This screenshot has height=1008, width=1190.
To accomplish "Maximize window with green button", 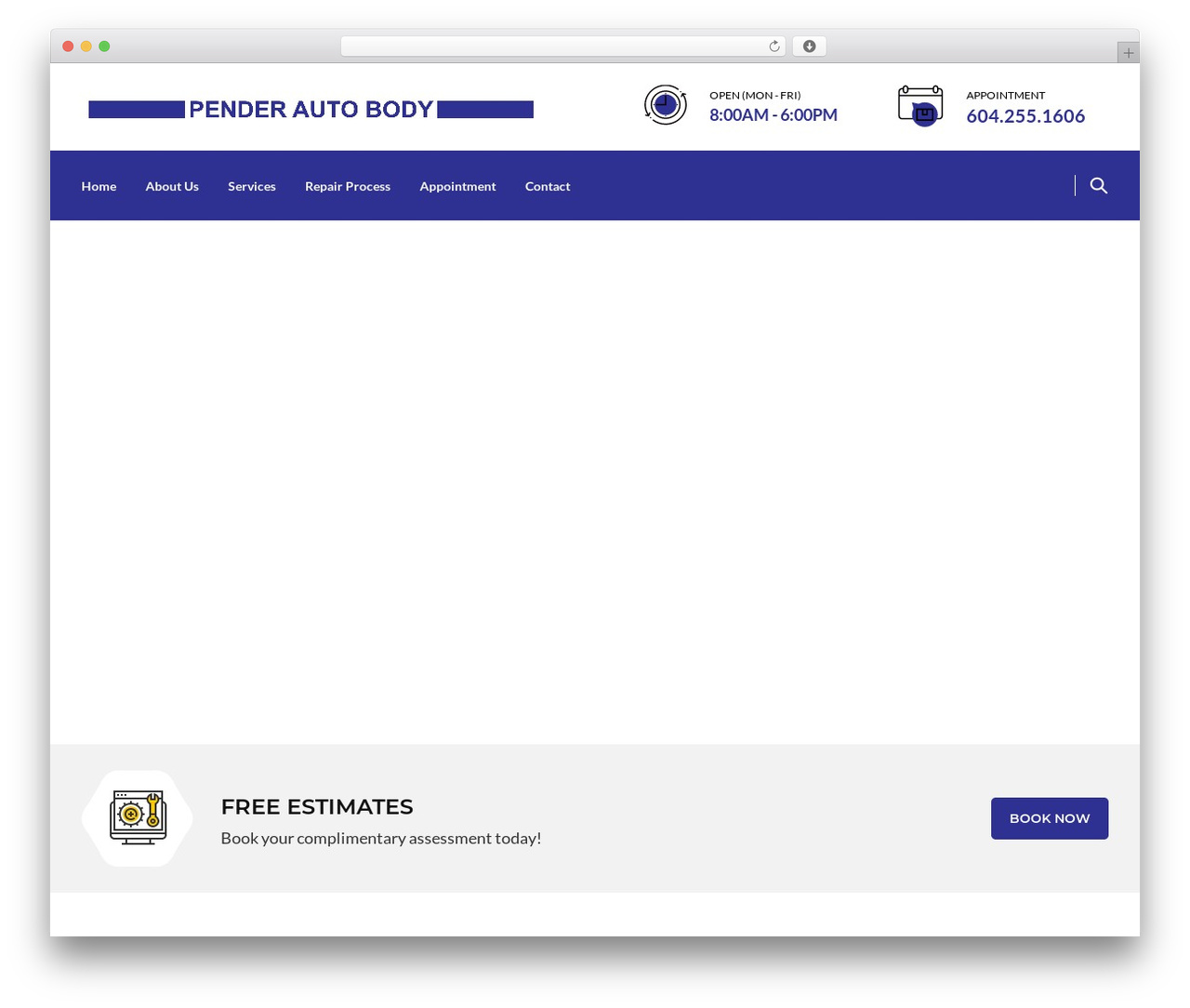I will pyautogui.click(x=104, y=46).
